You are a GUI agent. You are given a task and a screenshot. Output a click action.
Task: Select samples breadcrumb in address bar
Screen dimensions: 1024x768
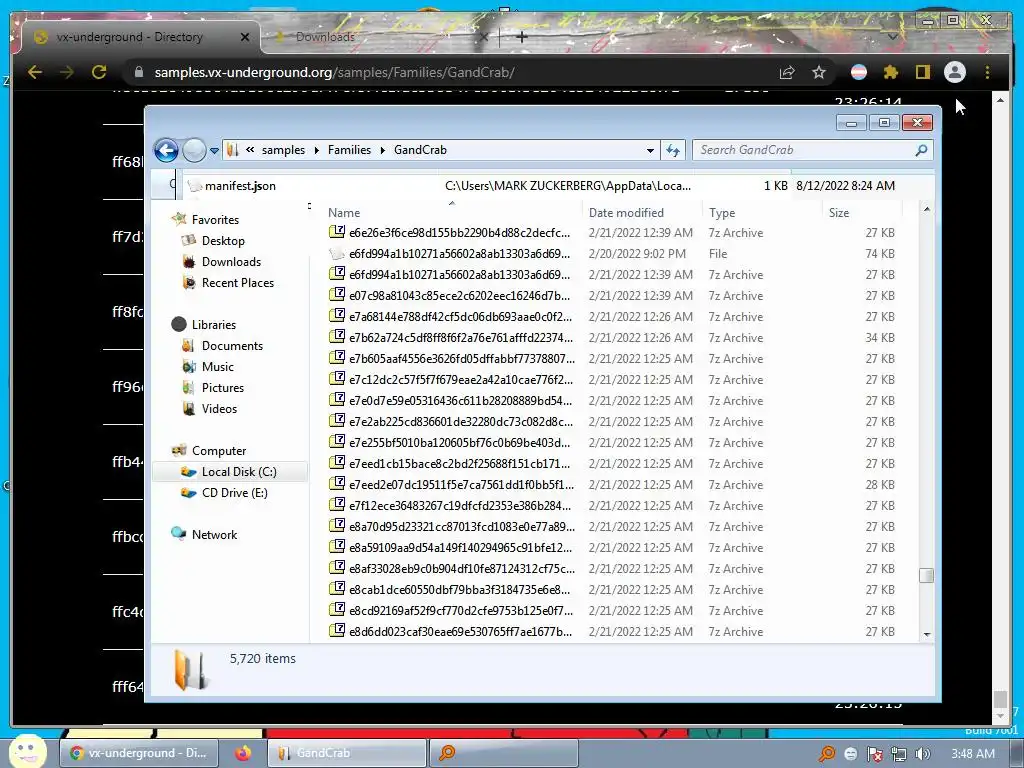(283, 150)
